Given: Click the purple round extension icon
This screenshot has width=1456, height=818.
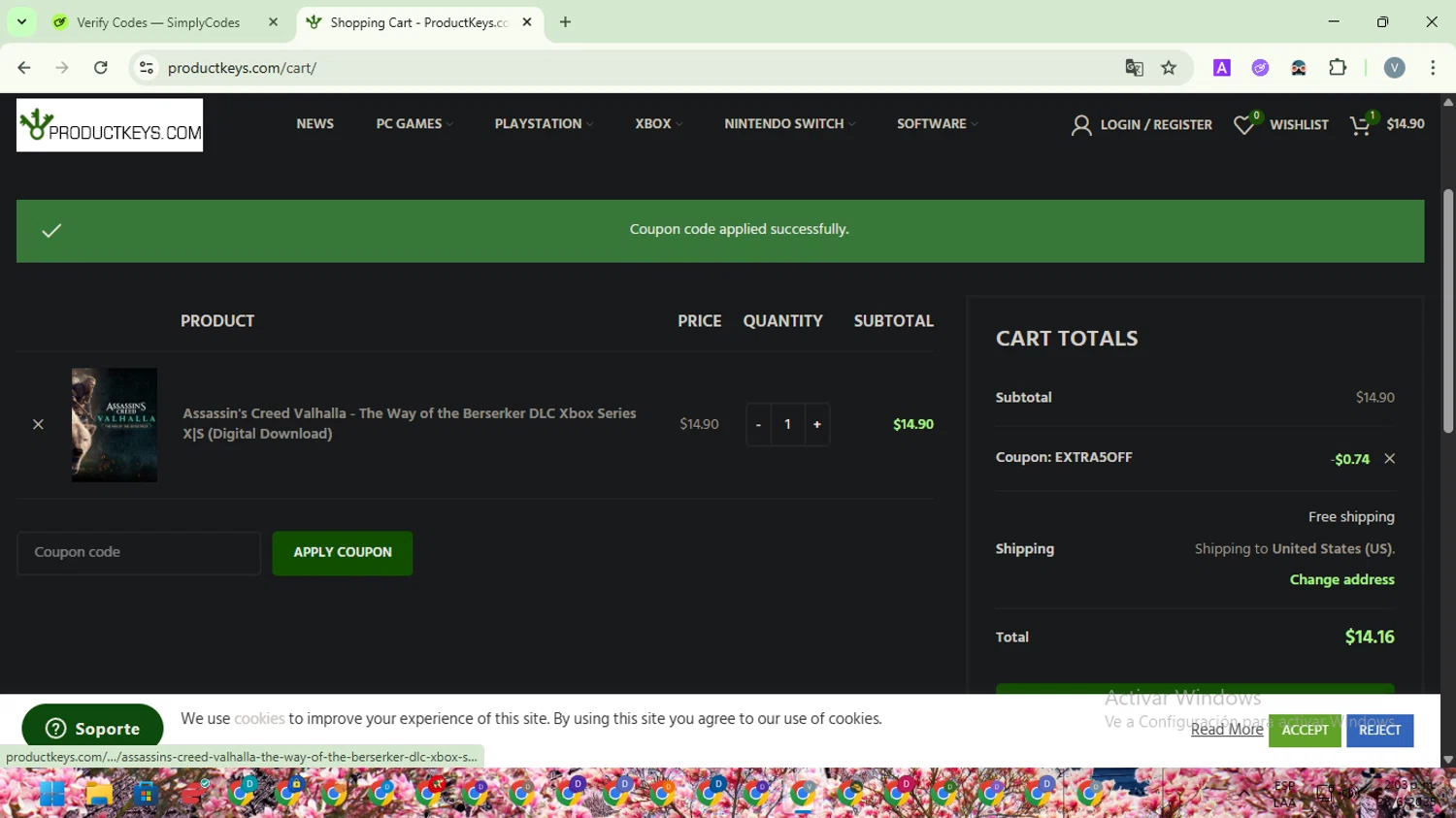Looking at the screenshot, I should [x=1260, y=68].
